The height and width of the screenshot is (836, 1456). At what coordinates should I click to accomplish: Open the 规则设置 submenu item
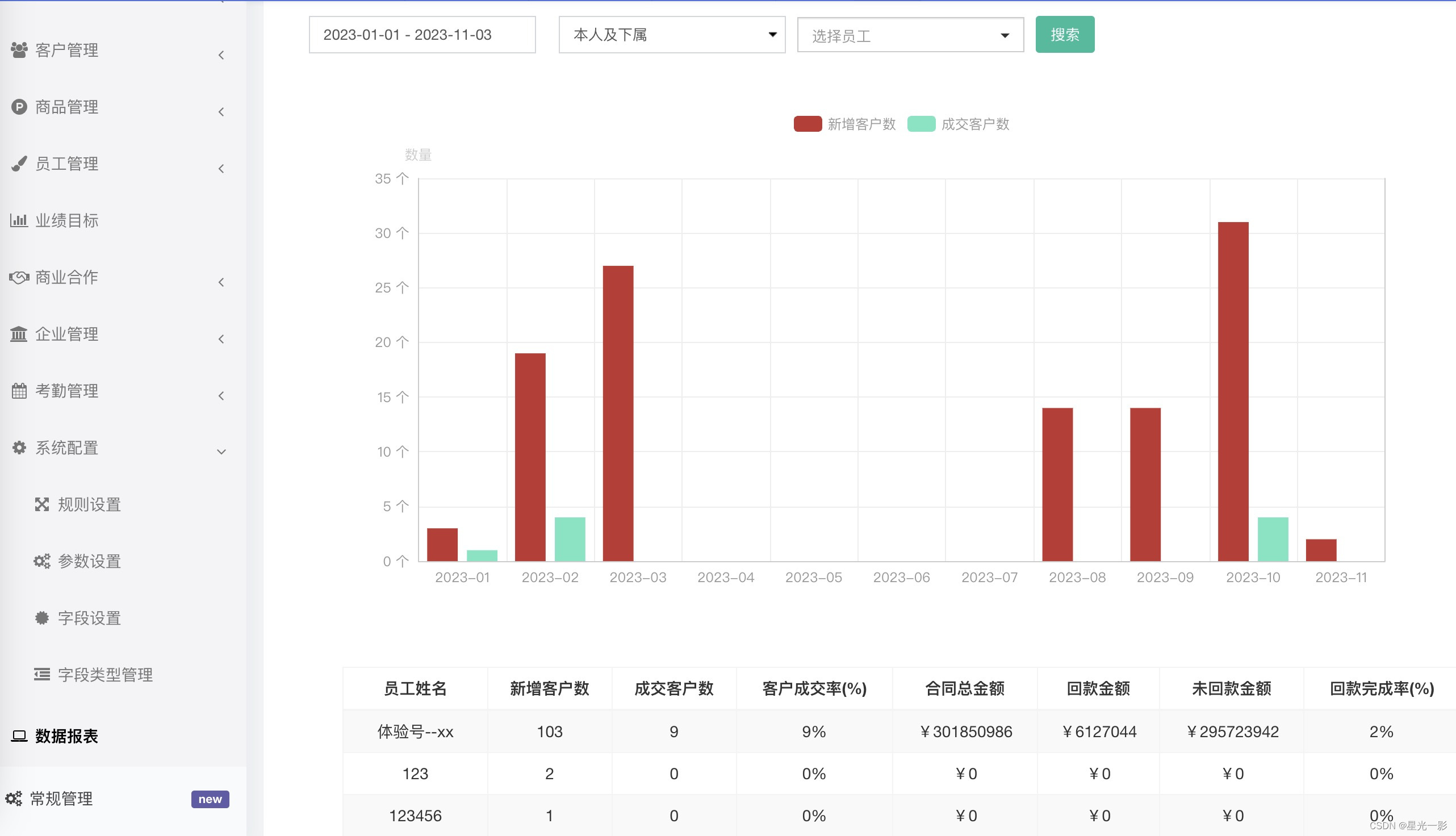(89, 505)
